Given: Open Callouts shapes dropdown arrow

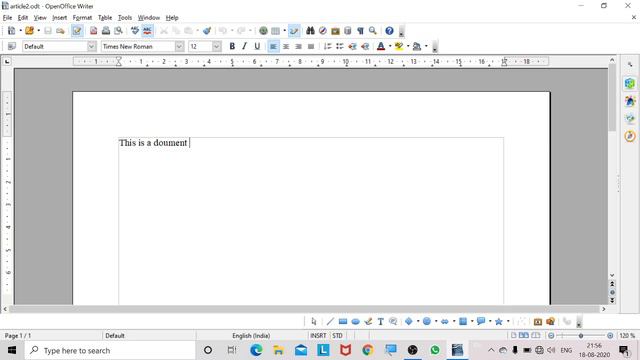Looking at the screenshot, I should [x=490, y=322].
